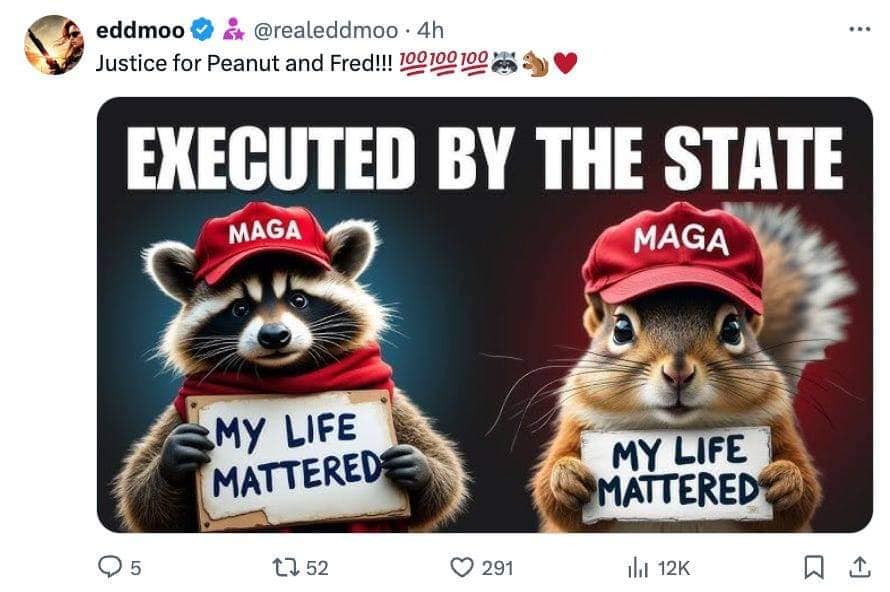The image size is (890, 592).
Task: Click the 'Justice for Peanut and Fred' text
Action: pos(245,63)
